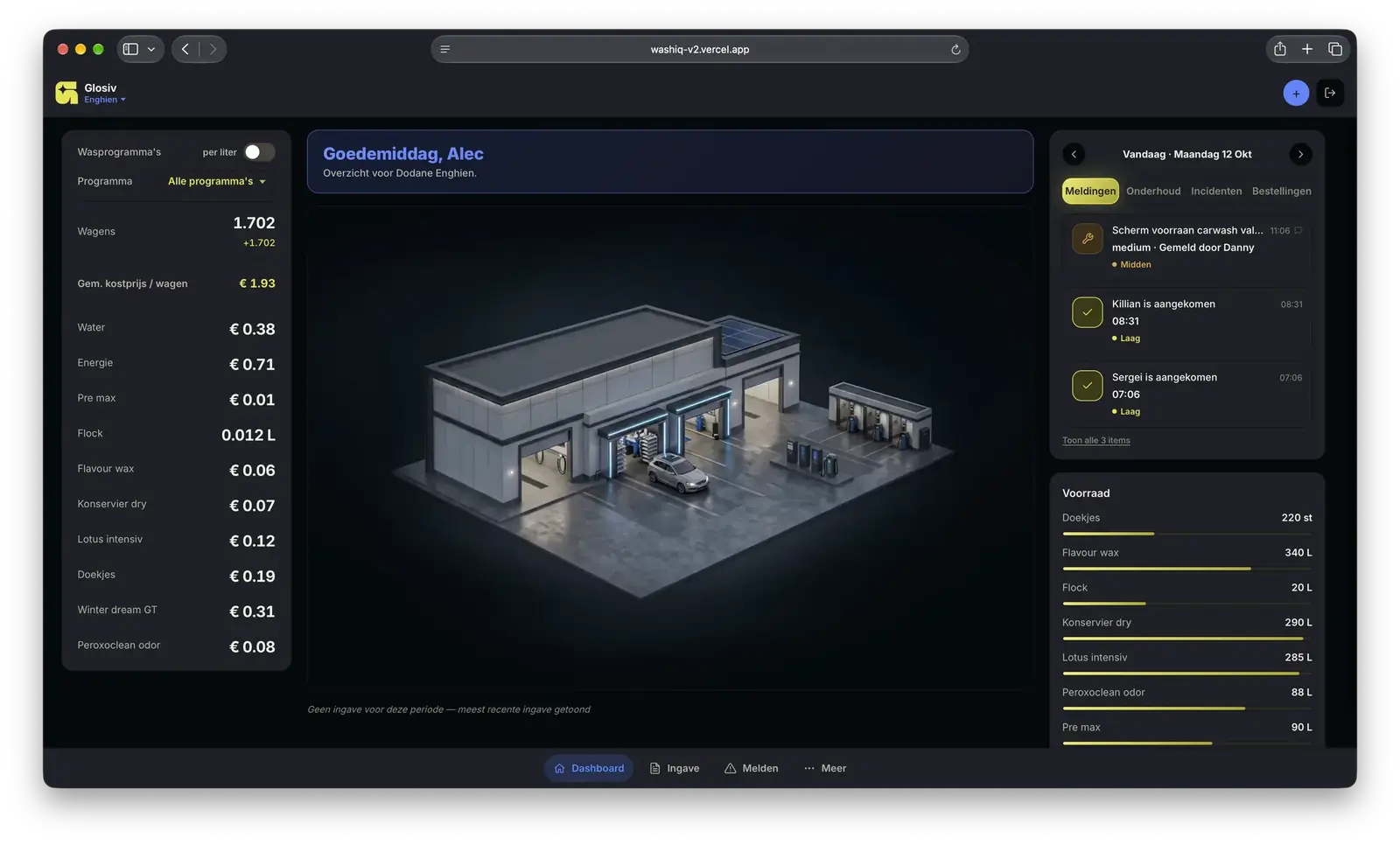Click the Flock 0.012 L value
Viewport: 1400px width, 845px height.
[248, 436]
